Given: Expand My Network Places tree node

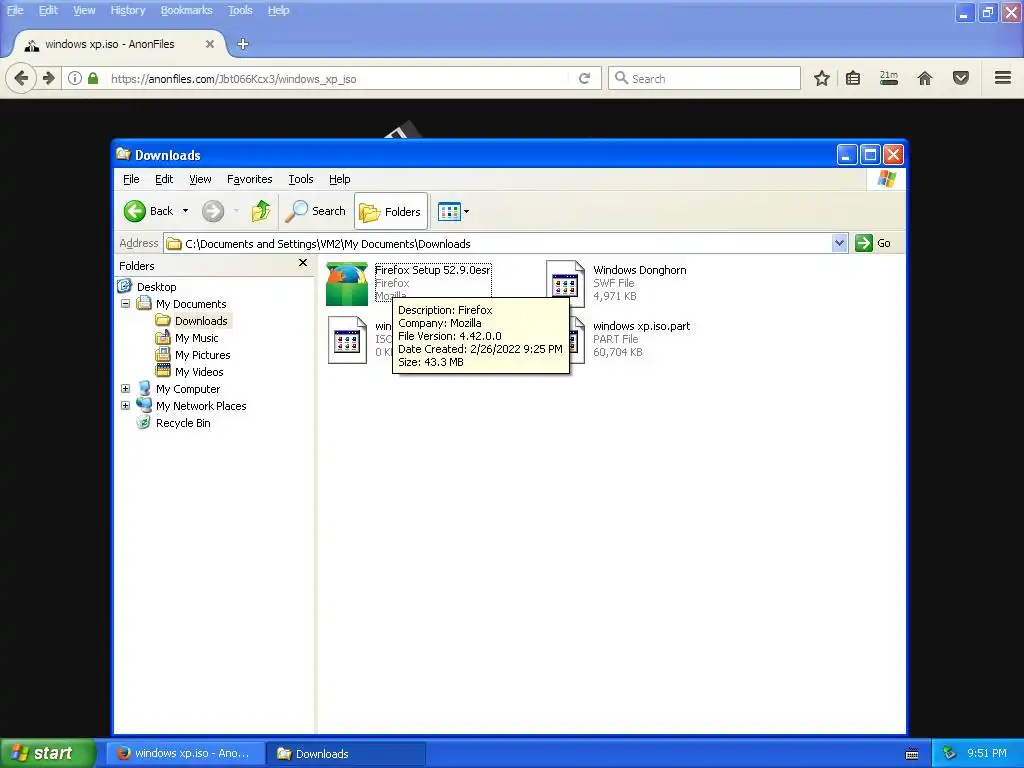Looking at the screenshot, I should (125, 406).
